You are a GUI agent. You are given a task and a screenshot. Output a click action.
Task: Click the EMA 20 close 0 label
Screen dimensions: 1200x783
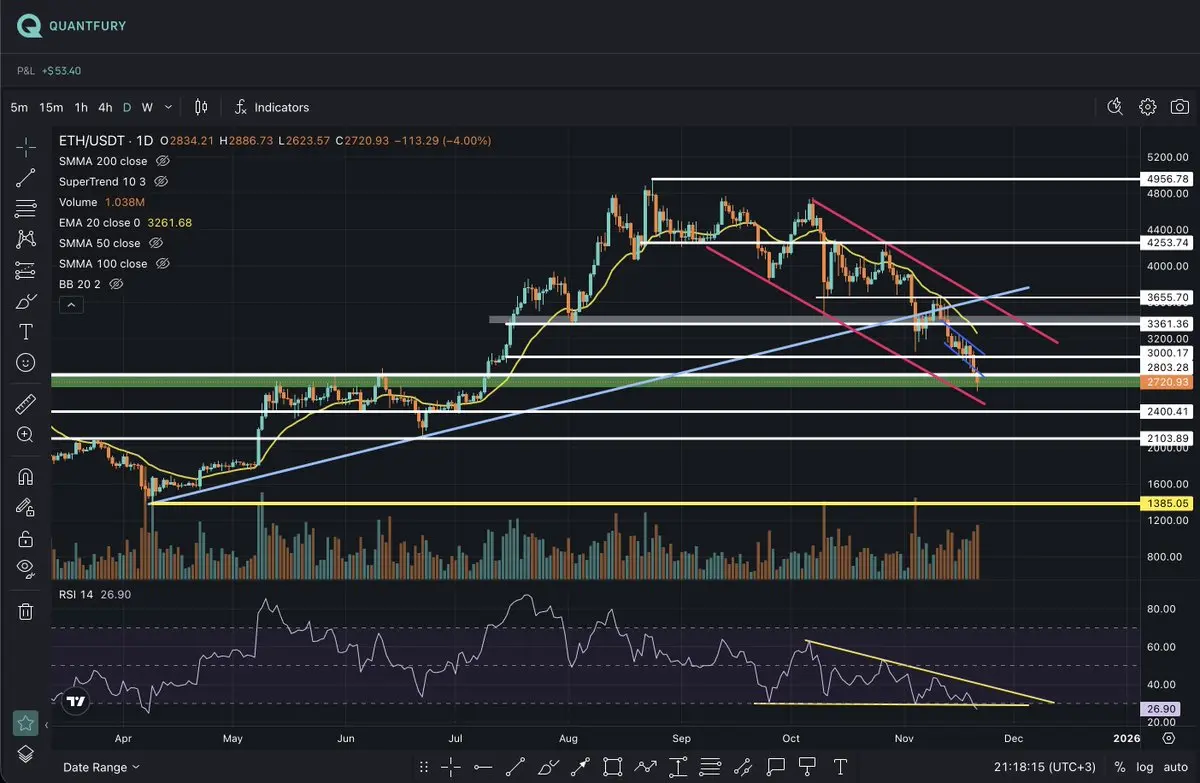100,223
